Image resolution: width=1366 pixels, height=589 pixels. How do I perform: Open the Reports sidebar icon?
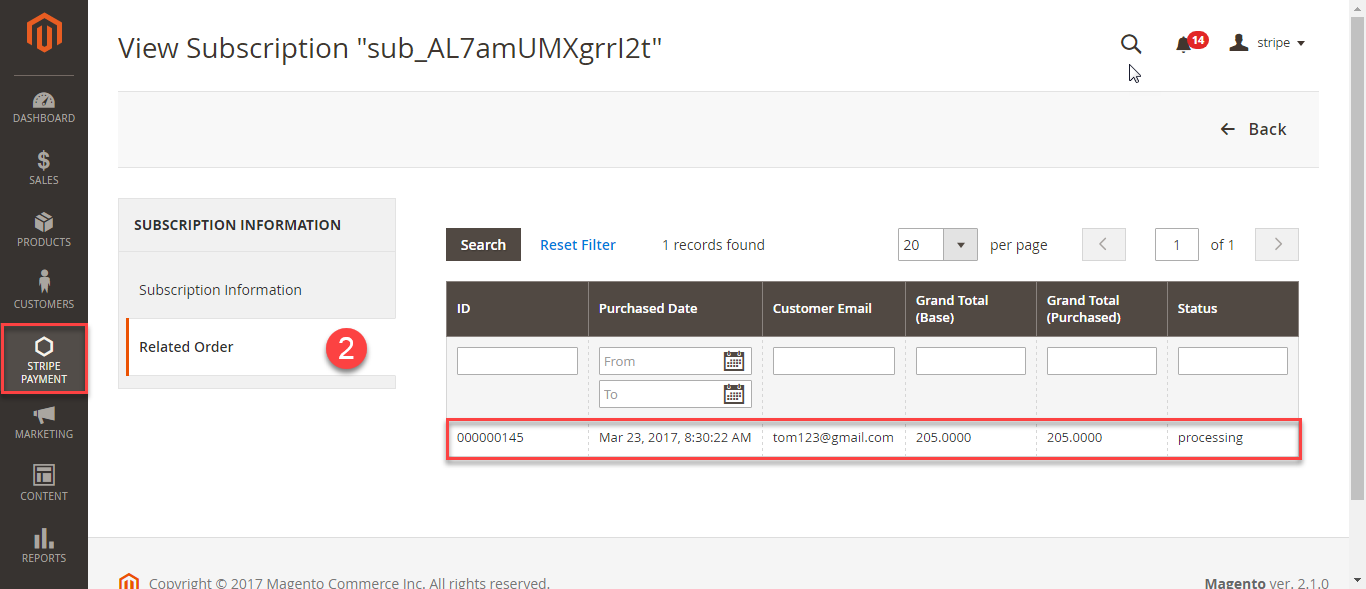[x=44, y=545]
